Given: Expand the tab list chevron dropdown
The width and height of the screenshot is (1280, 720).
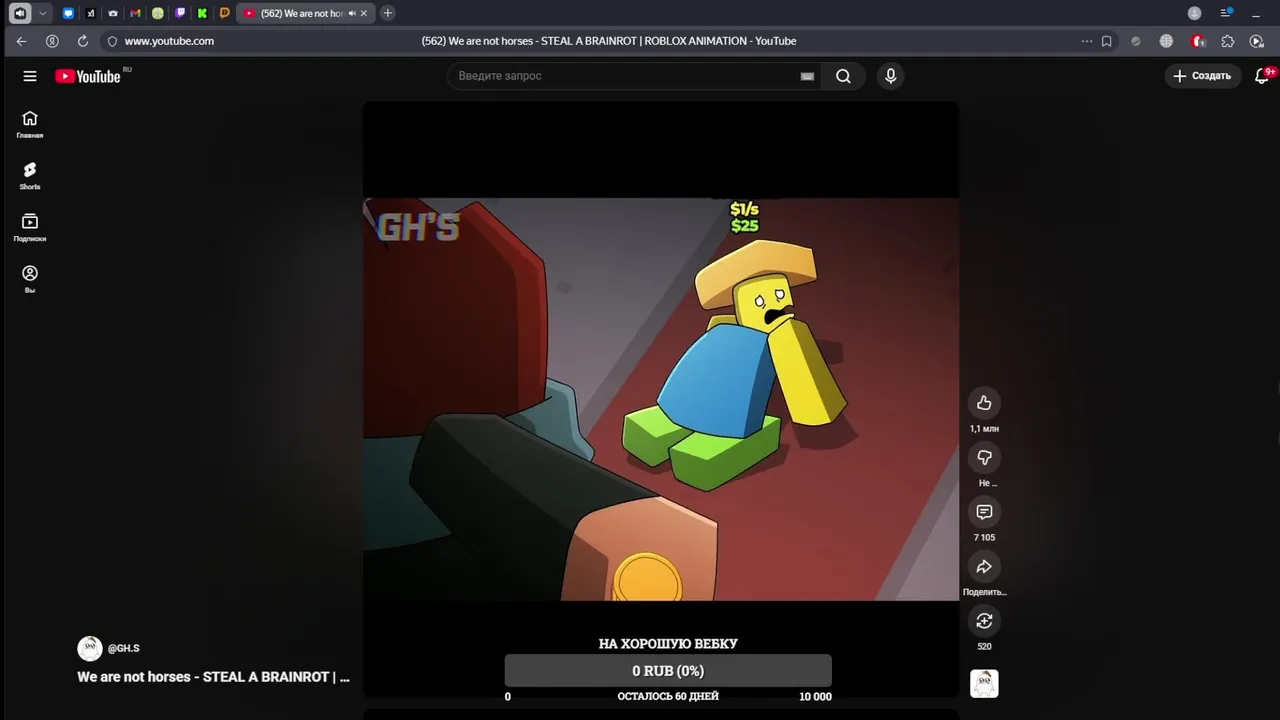Looking at the screenshot, I should click(42, 13).
